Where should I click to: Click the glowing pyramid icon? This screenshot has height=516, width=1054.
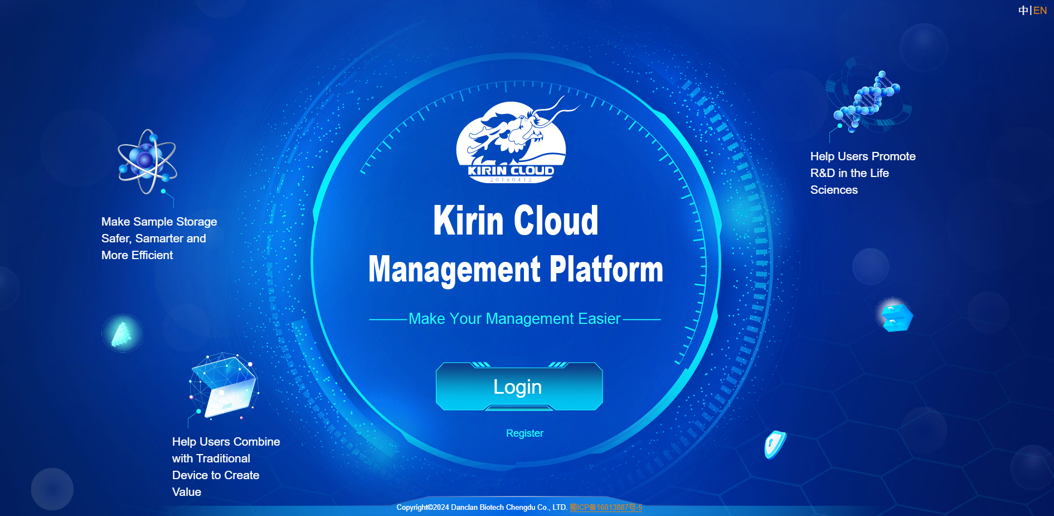(122, 333)
